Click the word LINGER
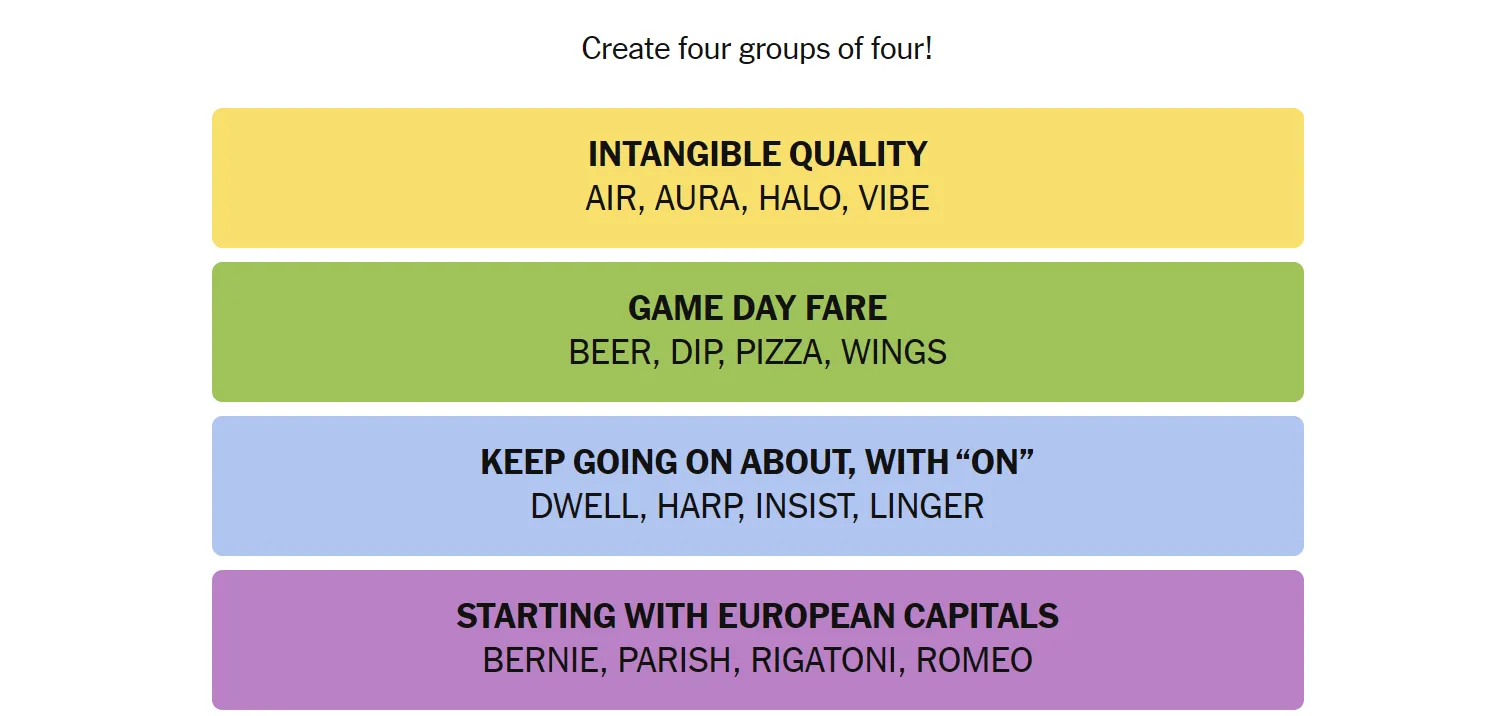 tap(926, 506)
